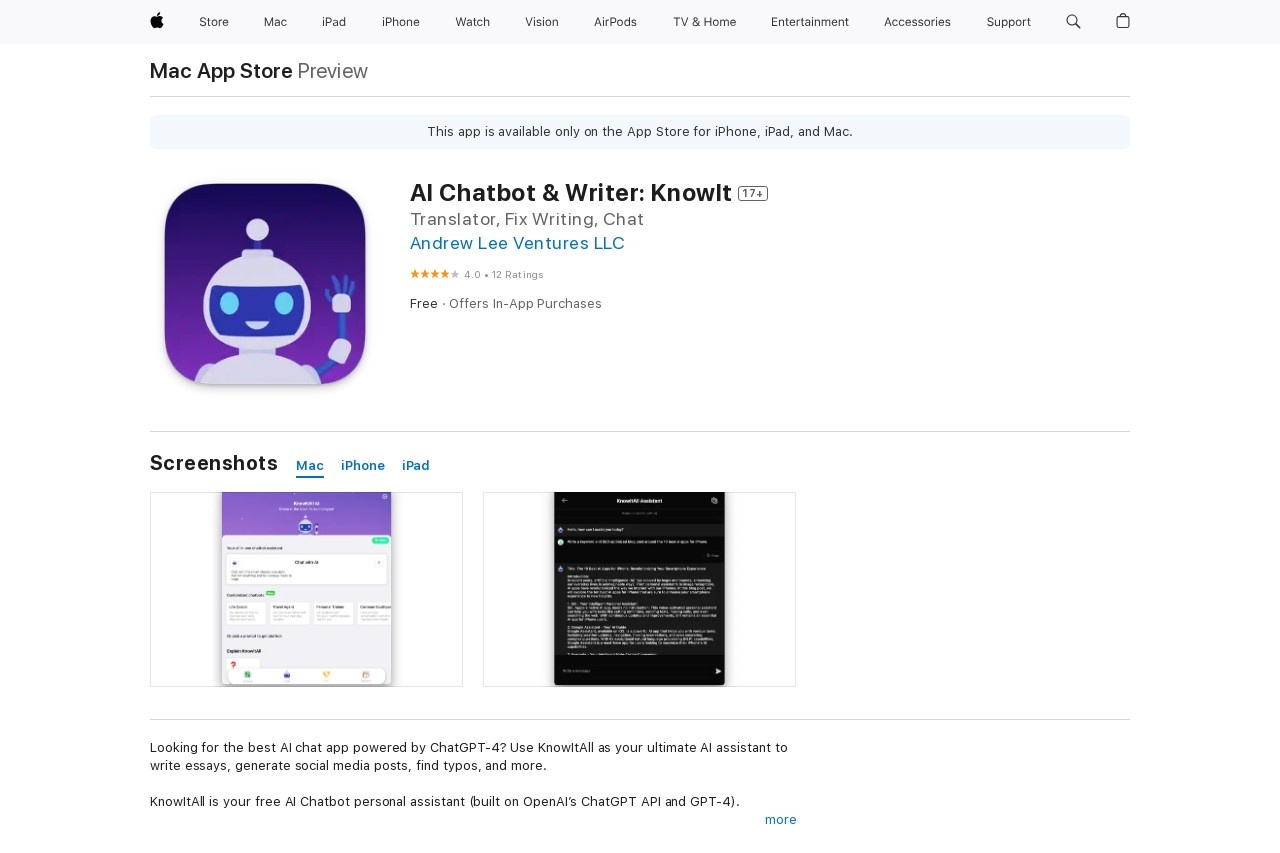Click the 17+ age rating badge
Viewport: 1280px width, 853px height.
tap(753, 194)
